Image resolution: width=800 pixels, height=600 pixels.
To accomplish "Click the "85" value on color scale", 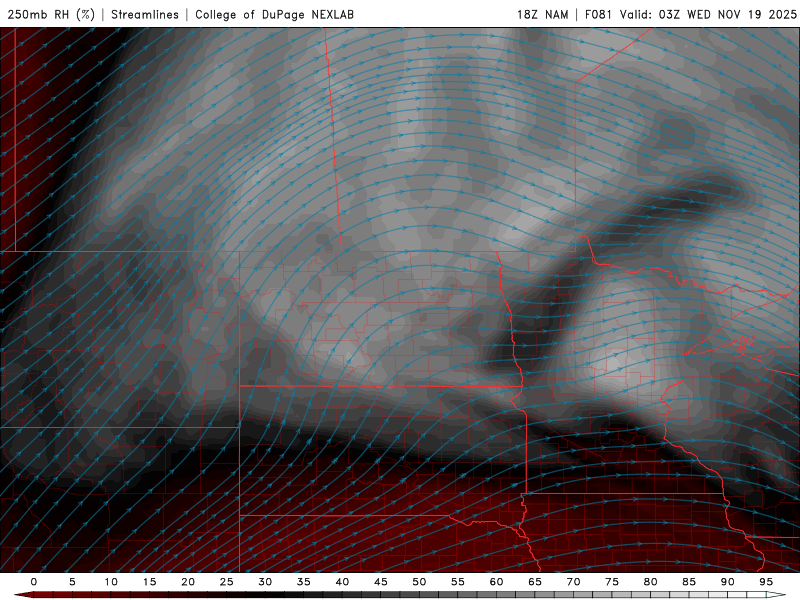I will 689,582.
